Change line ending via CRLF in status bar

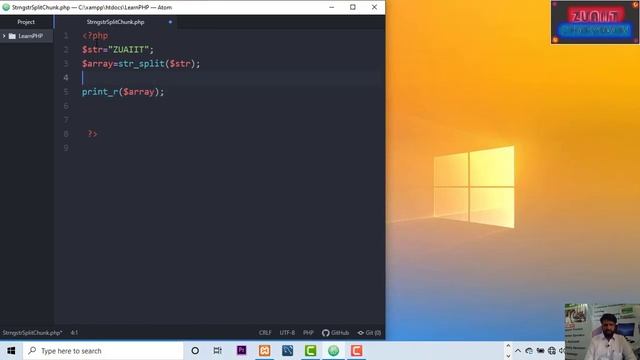click(265, 333)
